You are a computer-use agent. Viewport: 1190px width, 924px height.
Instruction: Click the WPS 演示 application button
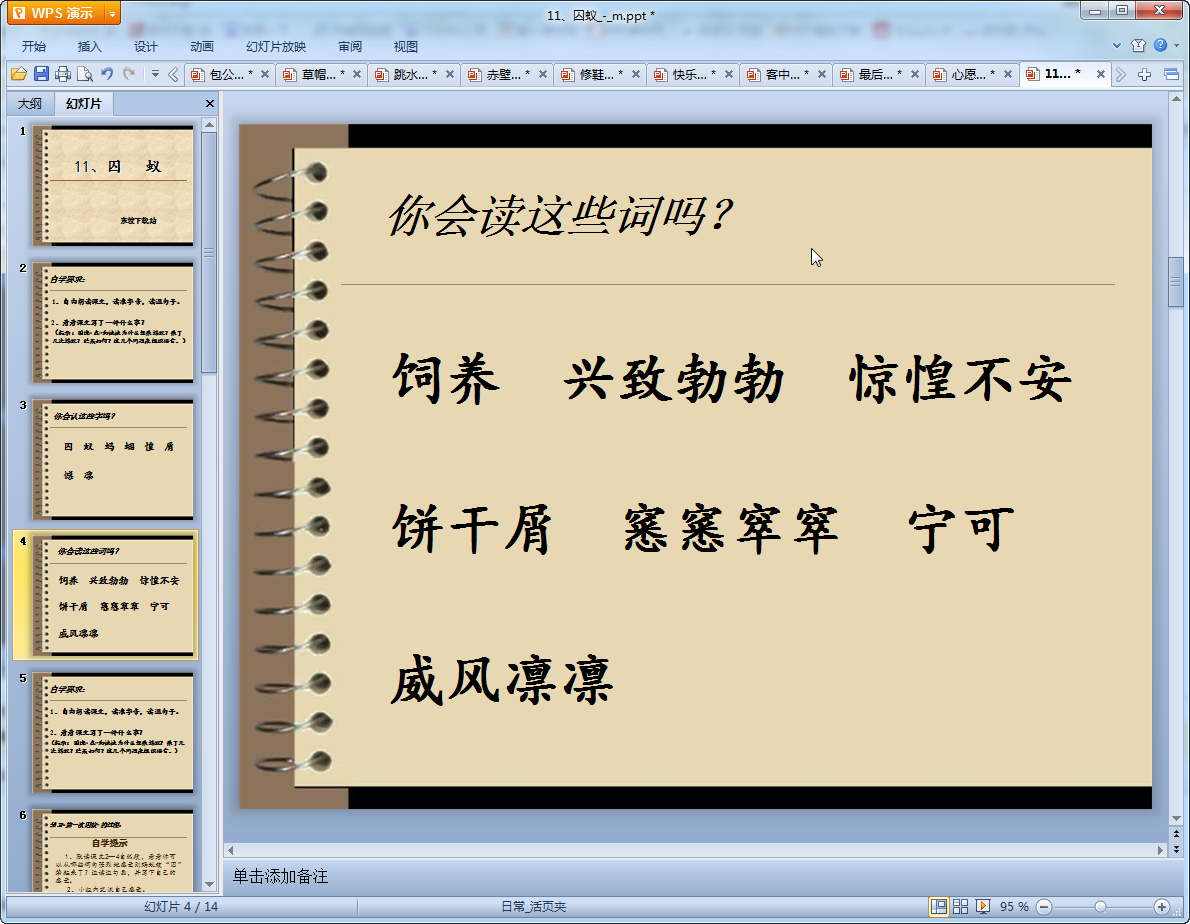pyautogui.click(x=55, y=14)
